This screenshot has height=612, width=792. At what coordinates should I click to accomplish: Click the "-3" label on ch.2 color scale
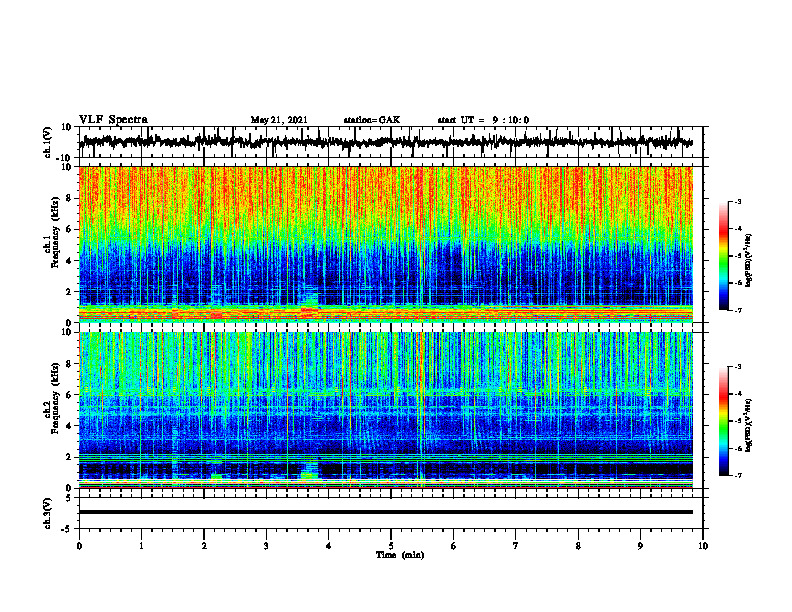738,367
